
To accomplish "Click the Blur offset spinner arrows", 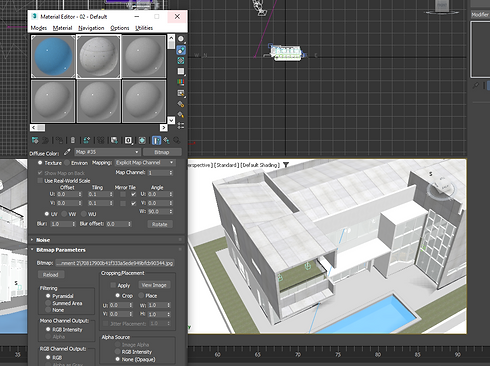I will coord(129,224).
